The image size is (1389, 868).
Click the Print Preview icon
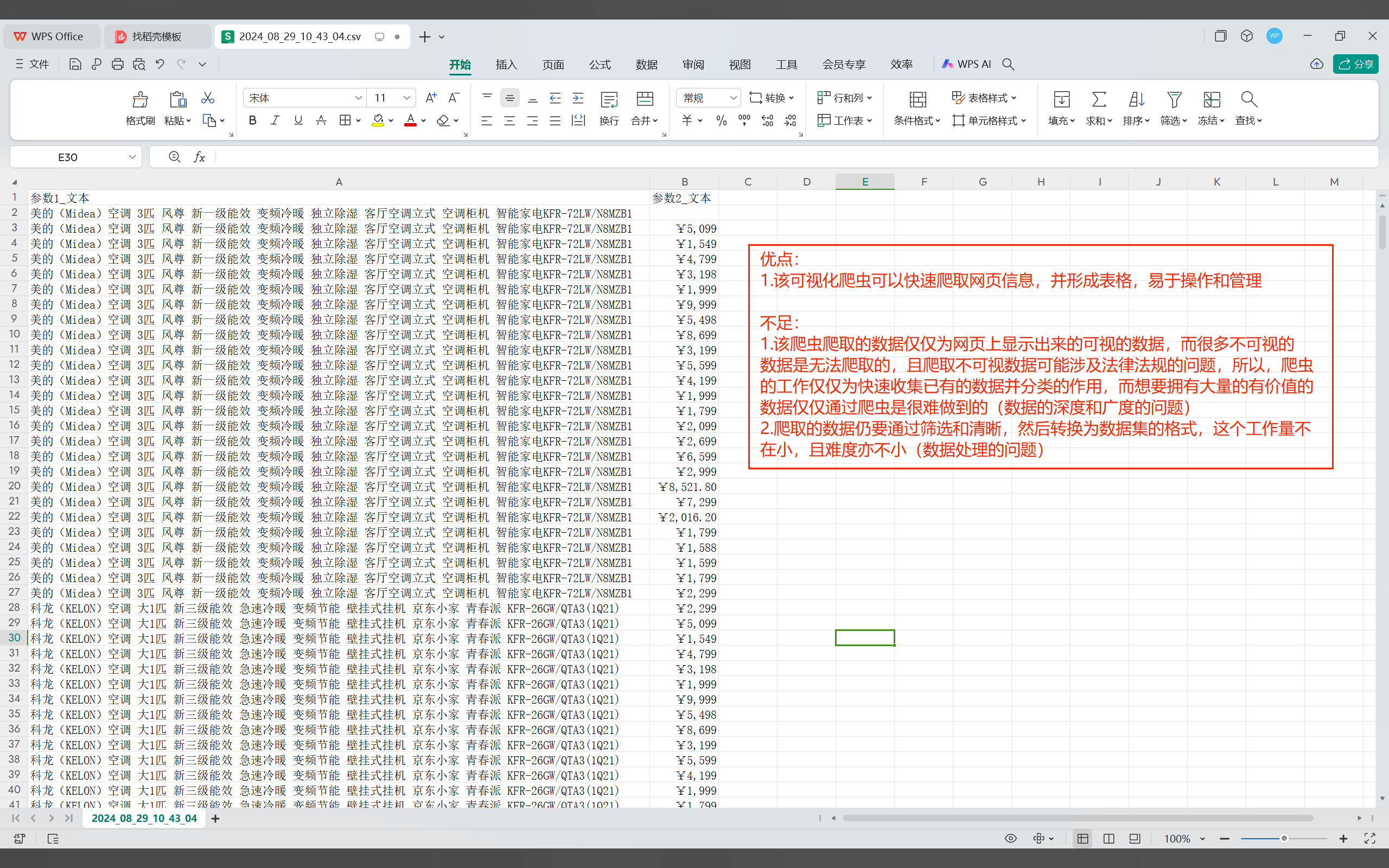click(139, 65)
